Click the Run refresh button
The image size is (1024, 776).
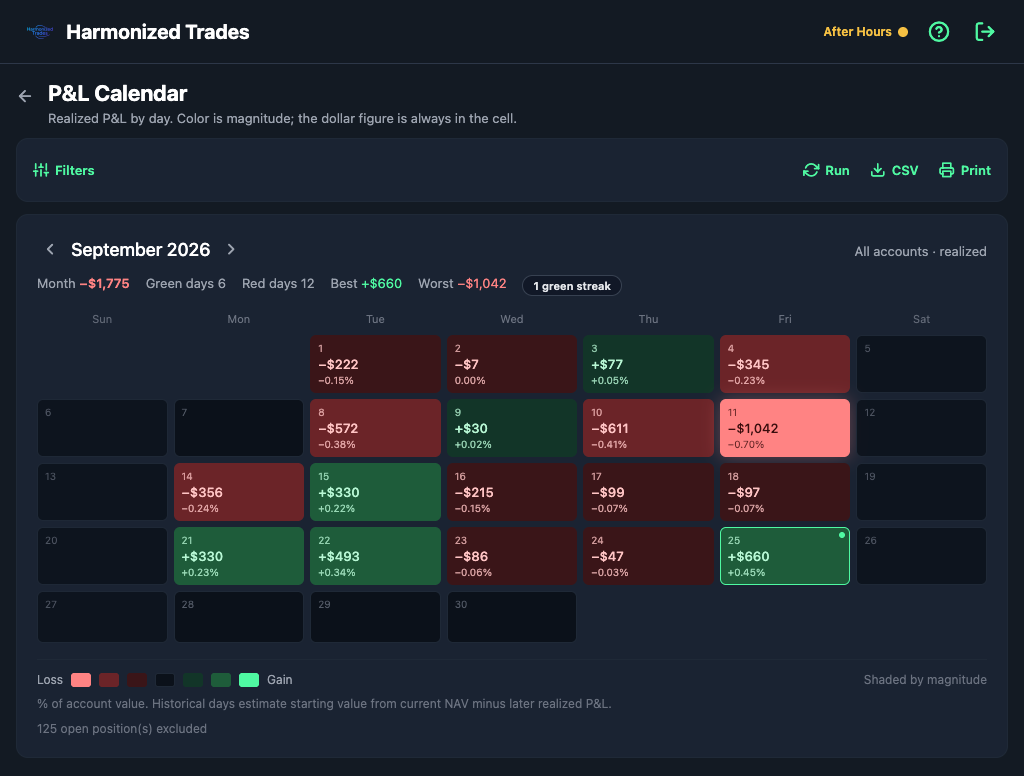(x=826, y=170)
